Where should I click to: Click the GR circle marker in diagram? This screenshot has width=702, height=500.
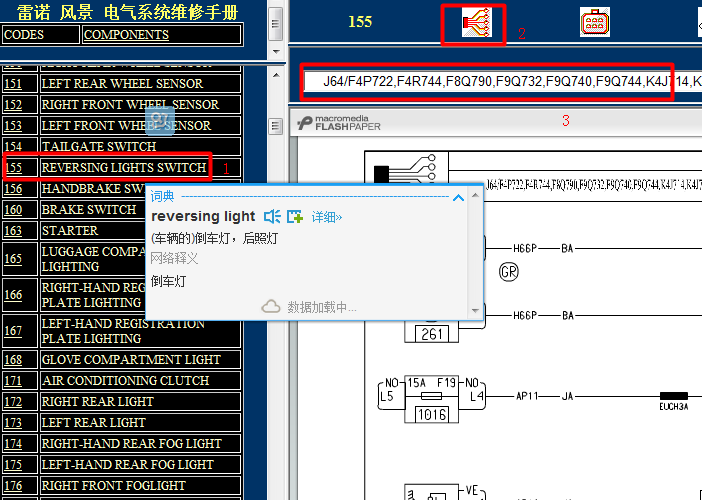(x=509, y=272)
